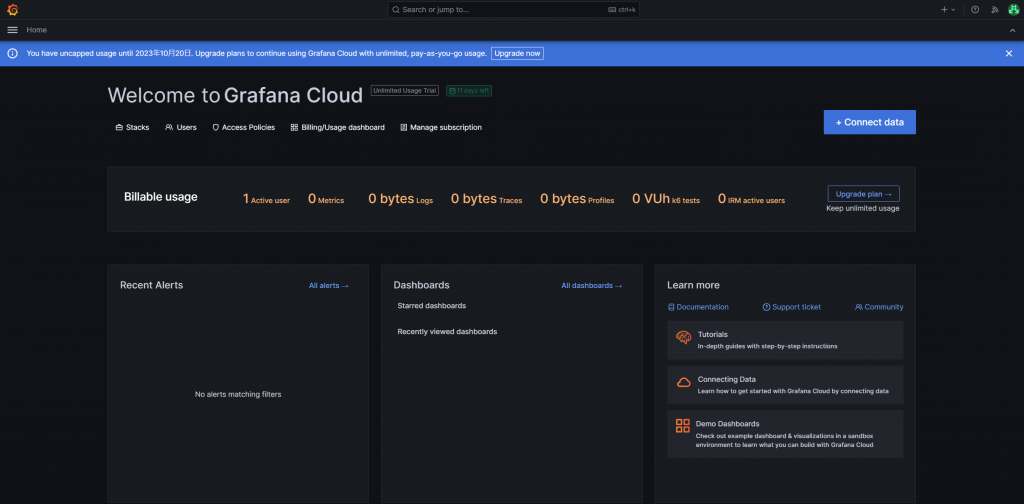The width and height of the screenshot is (1024, 504).
Task: Open the user profile avatar
Action: tap(1013, 10)
